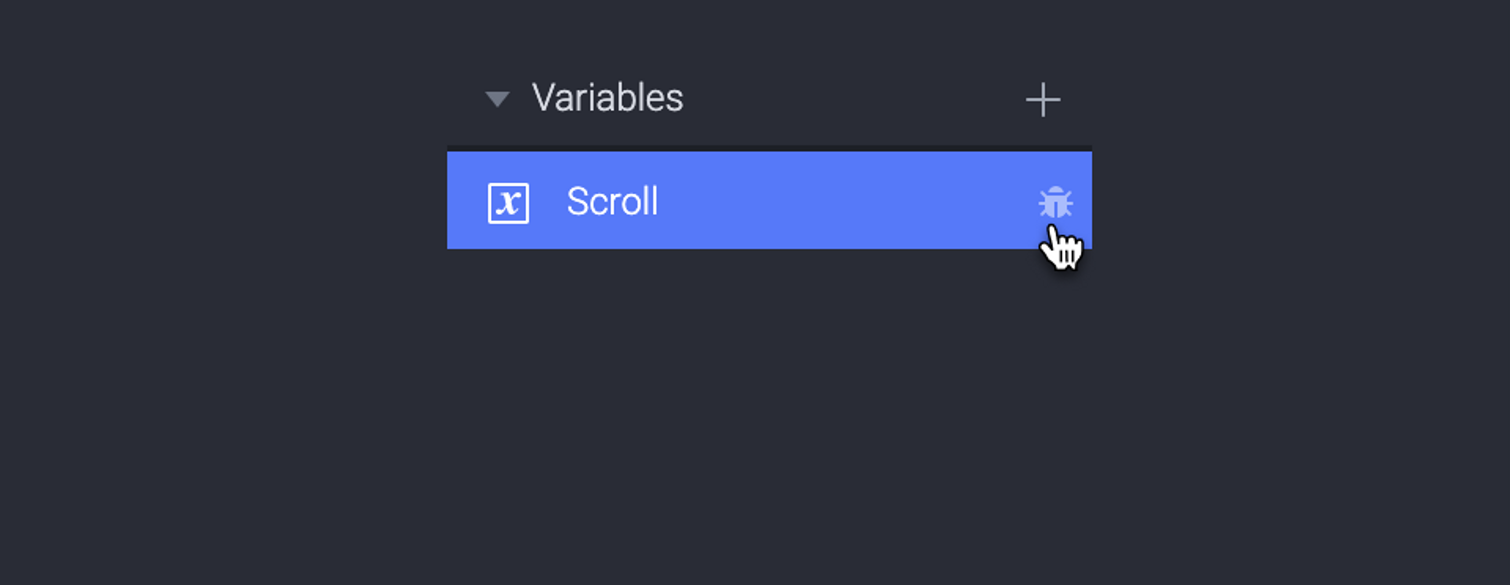
Task: Enable the bug inspector on Scroll row
Action: click(1055, 203)
